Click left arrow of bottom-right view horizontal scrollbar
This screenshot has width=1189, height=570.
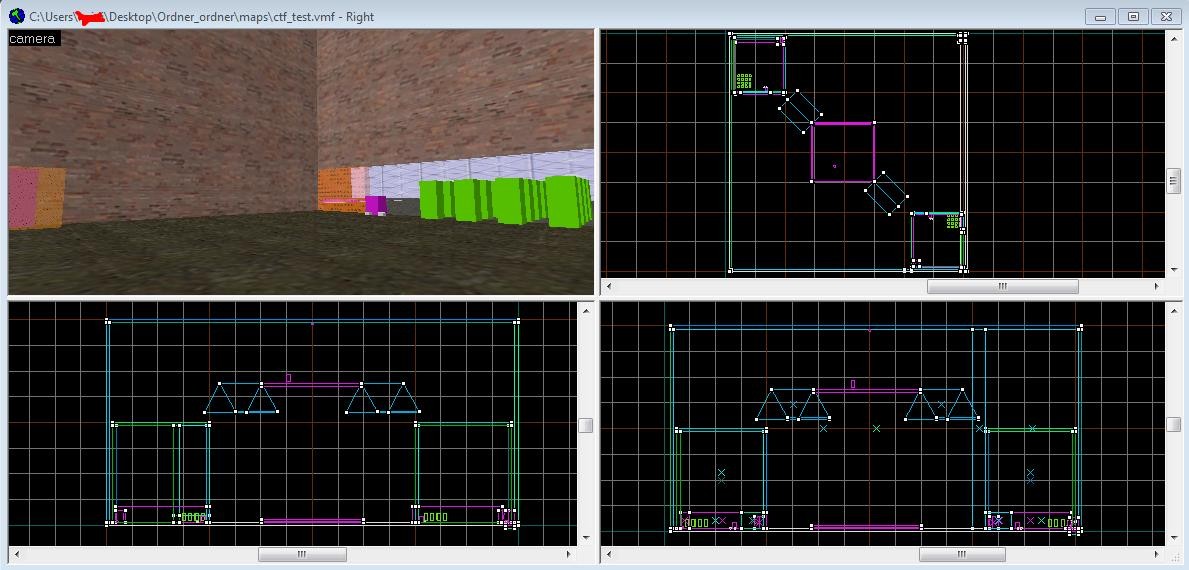tap(607, 554)
